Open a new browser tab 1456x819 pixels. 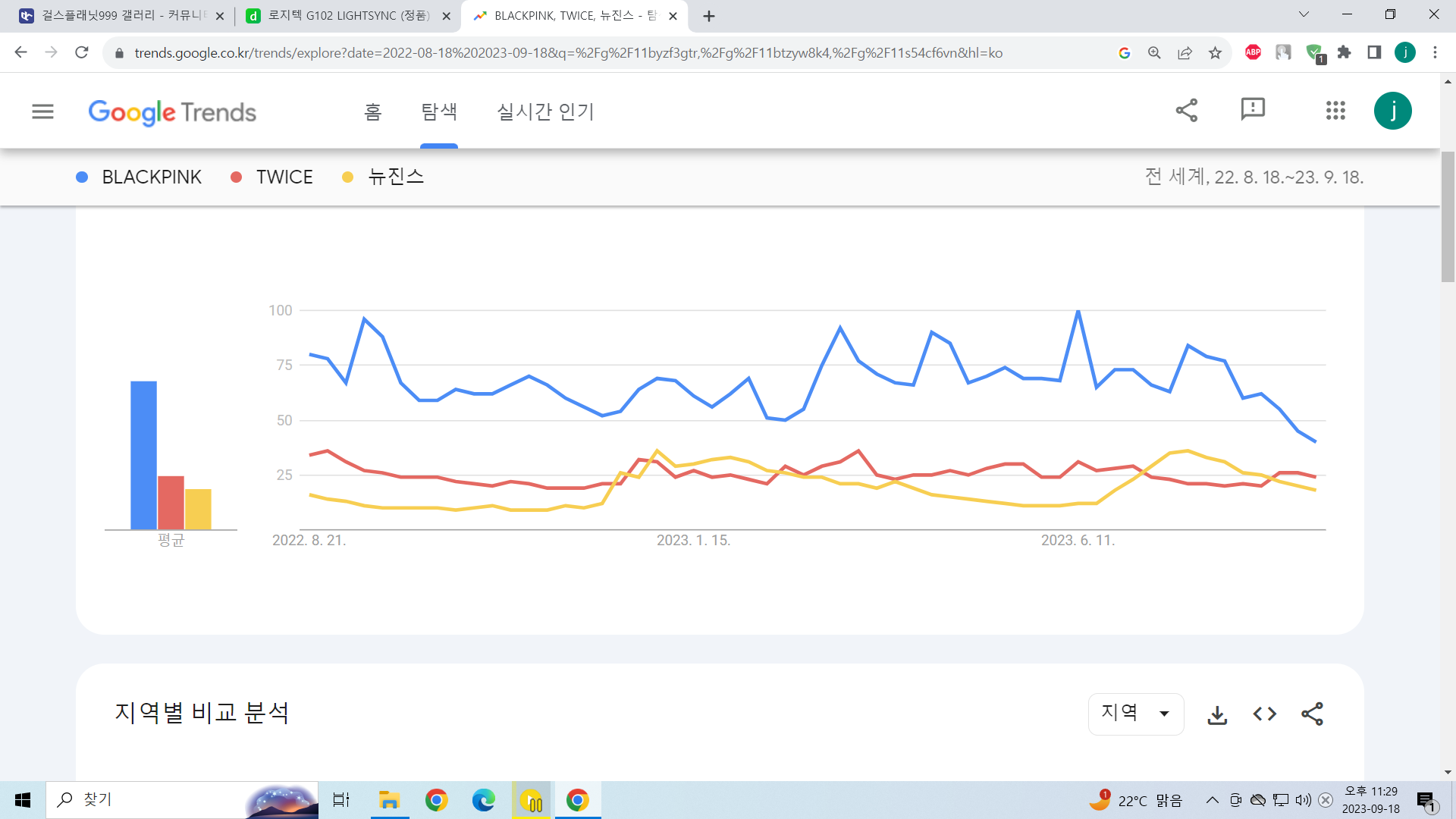(x=709, y=16)
